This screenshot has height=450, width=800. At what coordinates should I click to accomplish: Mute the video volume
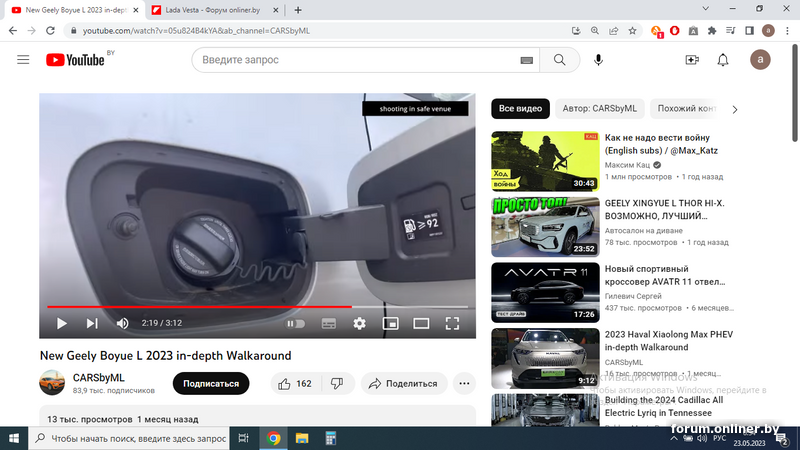click(x=122, y=323)
